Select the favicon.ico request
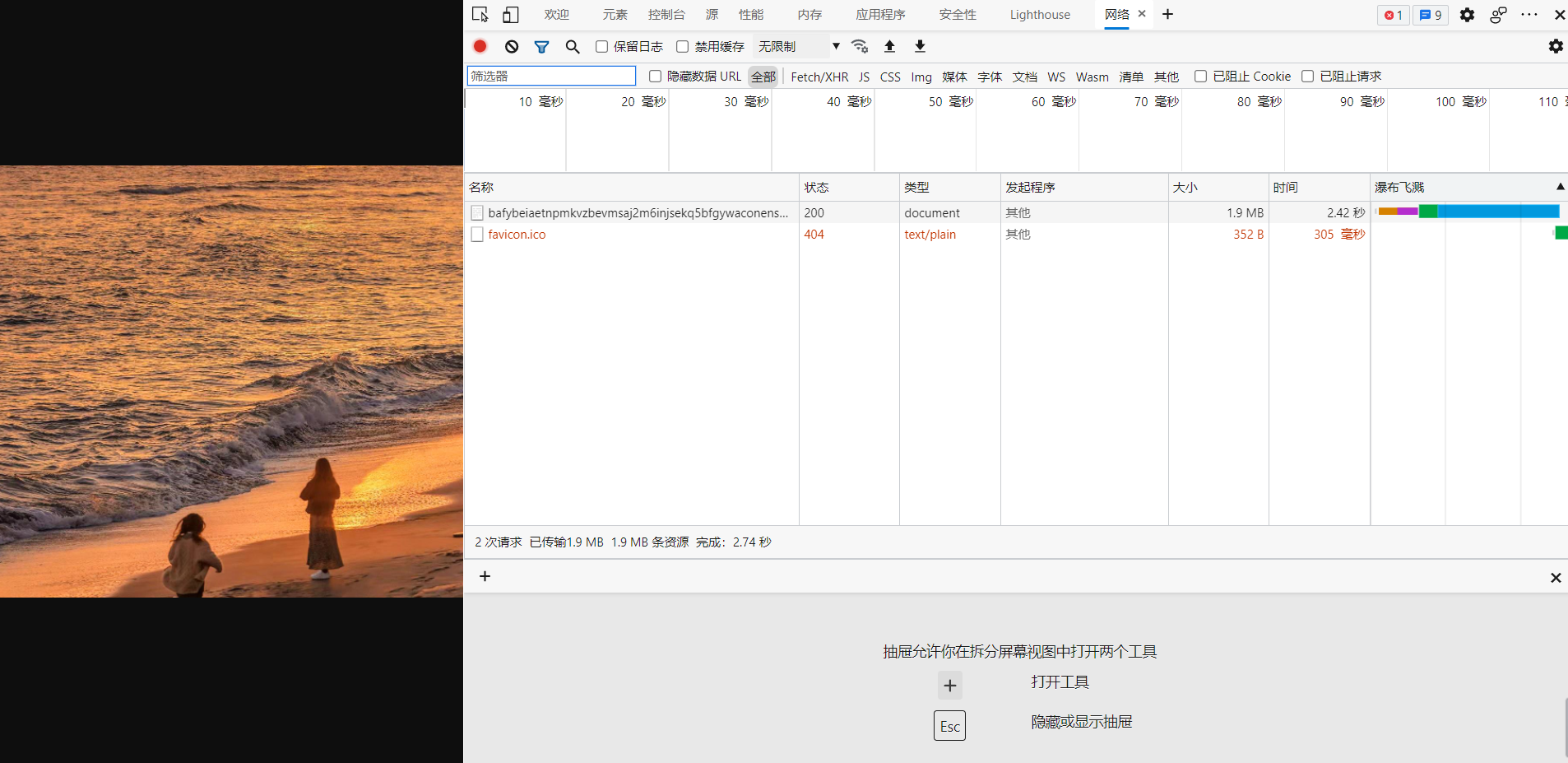 point(517,235)
